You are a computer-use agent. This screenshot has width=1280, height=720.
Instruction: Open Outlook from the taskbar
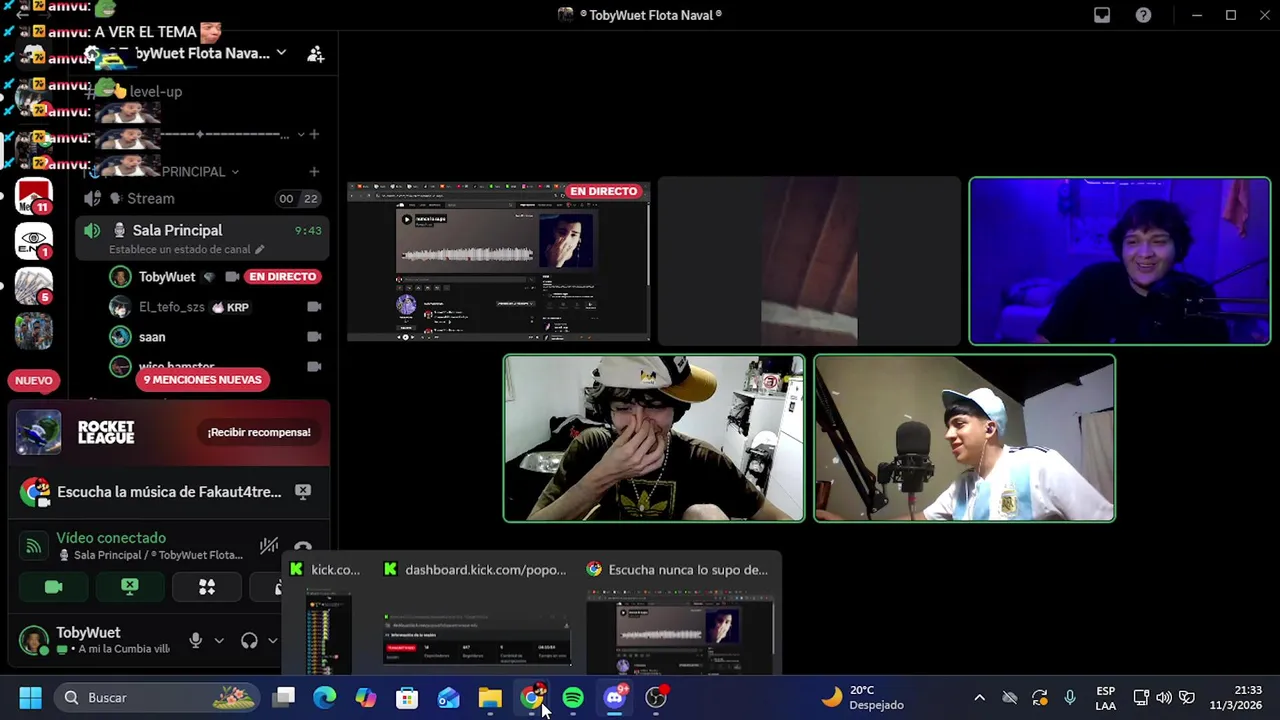[x=448, y=697]
